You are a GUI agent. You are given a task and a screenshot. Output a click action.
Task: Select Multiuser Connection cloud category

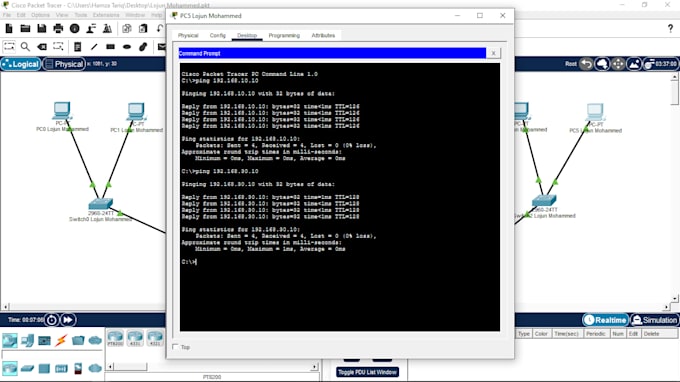click(x=95, y=340)
